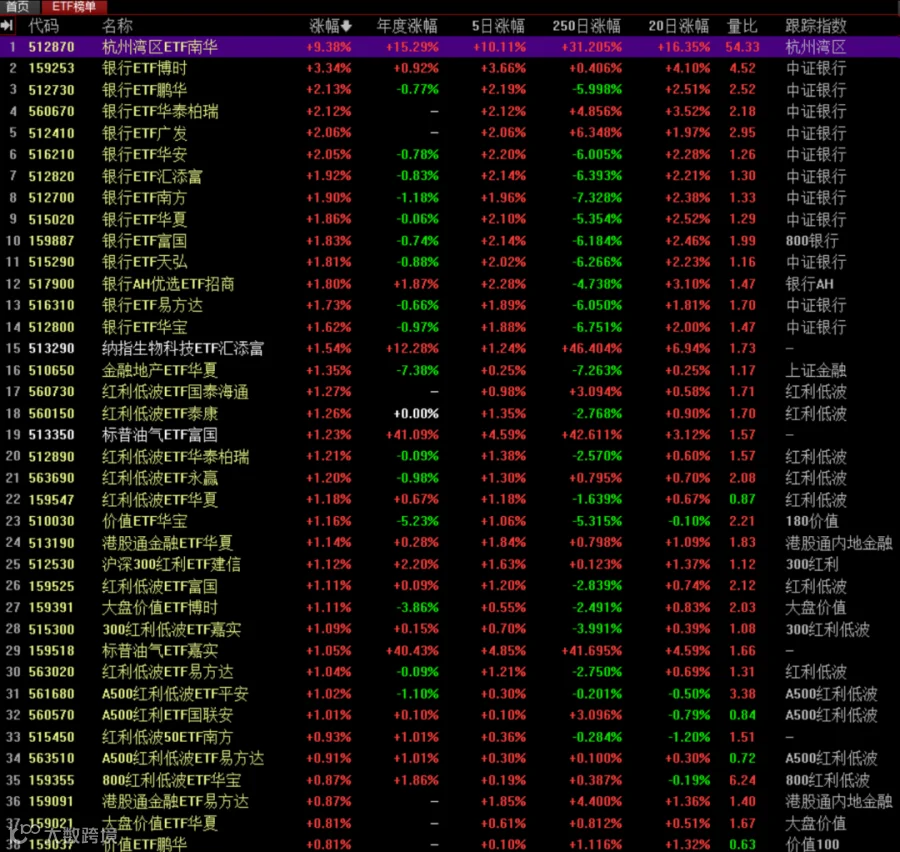Select row 银行ETF博时

pyautogui.click(x=450, y=68)
